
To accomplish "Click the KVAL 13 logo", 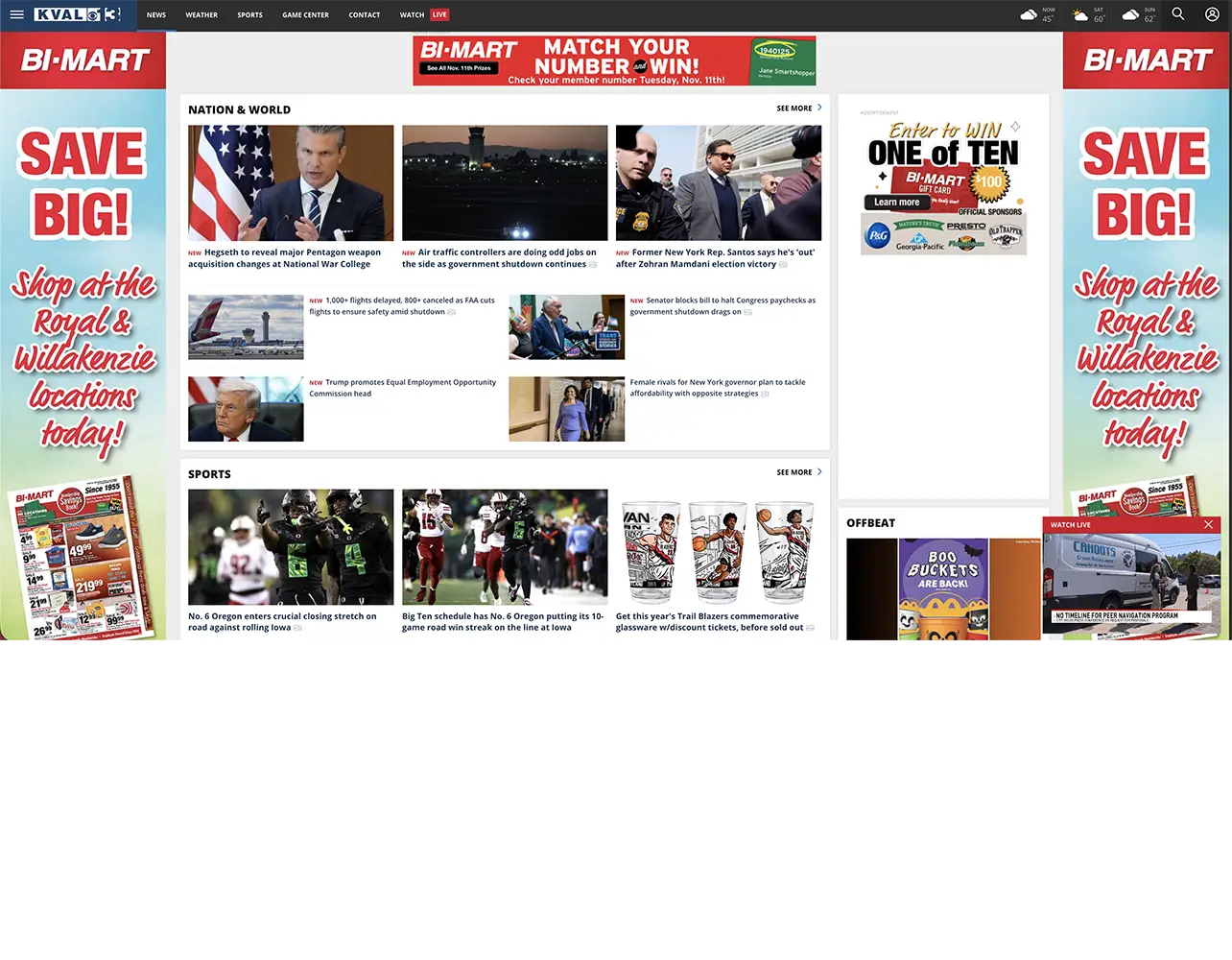I will (x=77, y=14).
